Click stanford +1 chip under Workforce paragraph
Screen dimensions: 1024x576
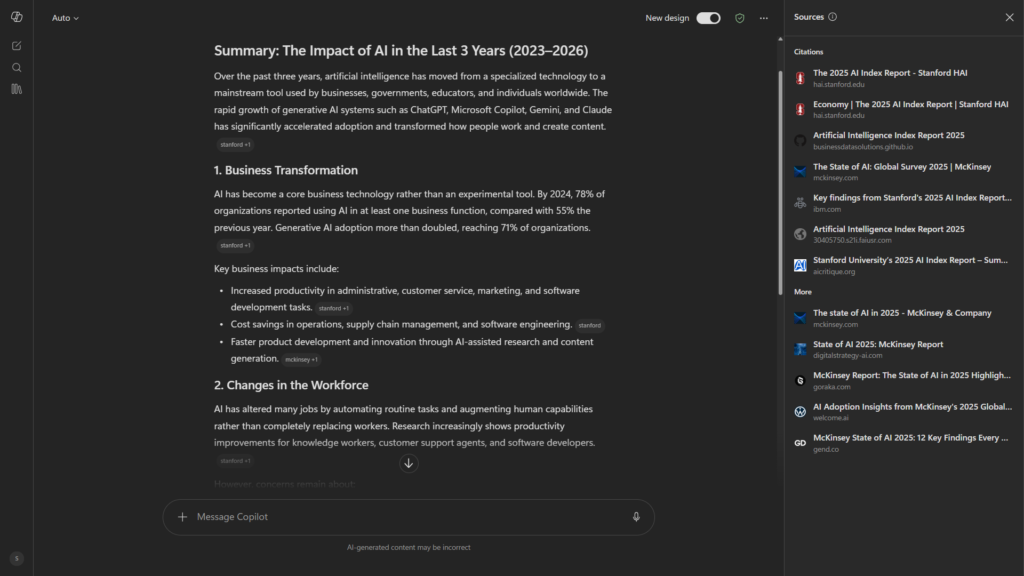[235, 461]
